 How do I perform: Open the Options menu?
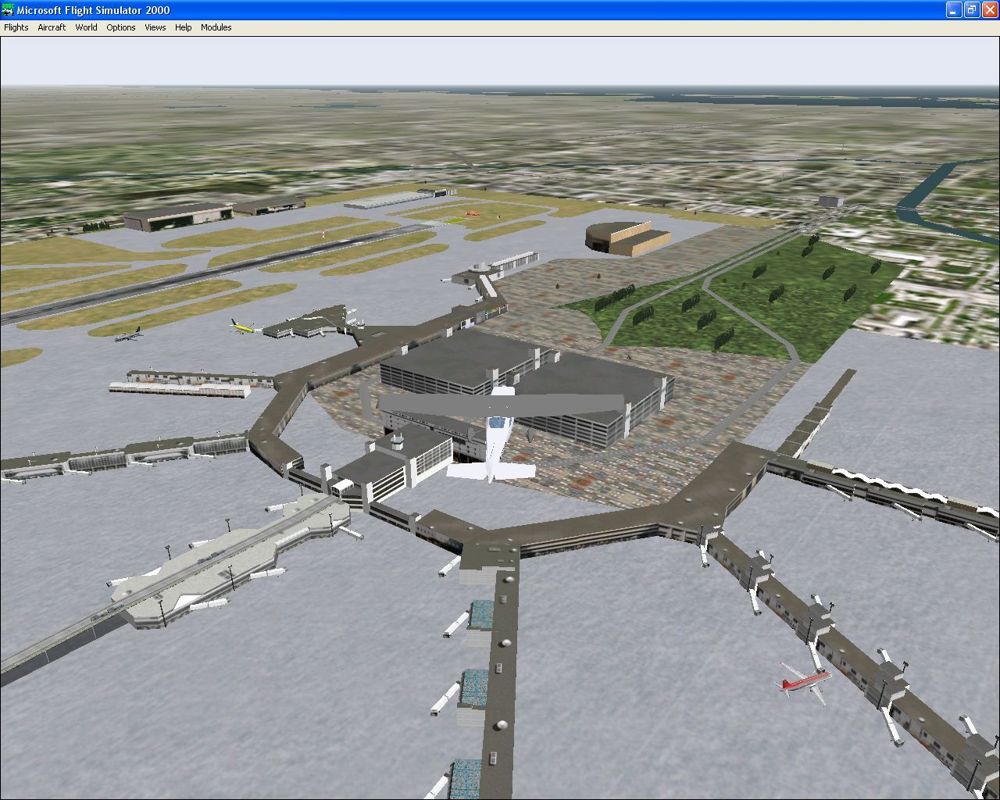[x=121, y=27]
